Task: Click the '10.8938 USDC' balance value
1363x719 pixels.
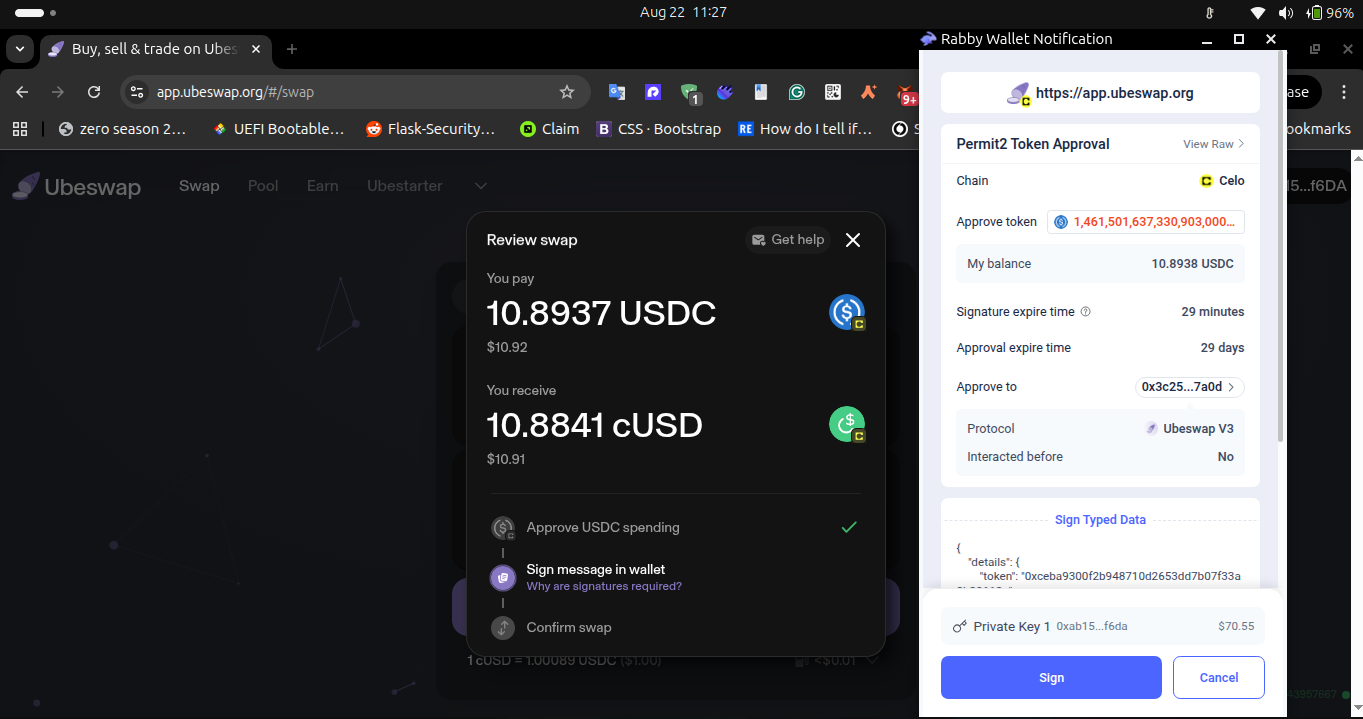Action: click(1192, 264)
